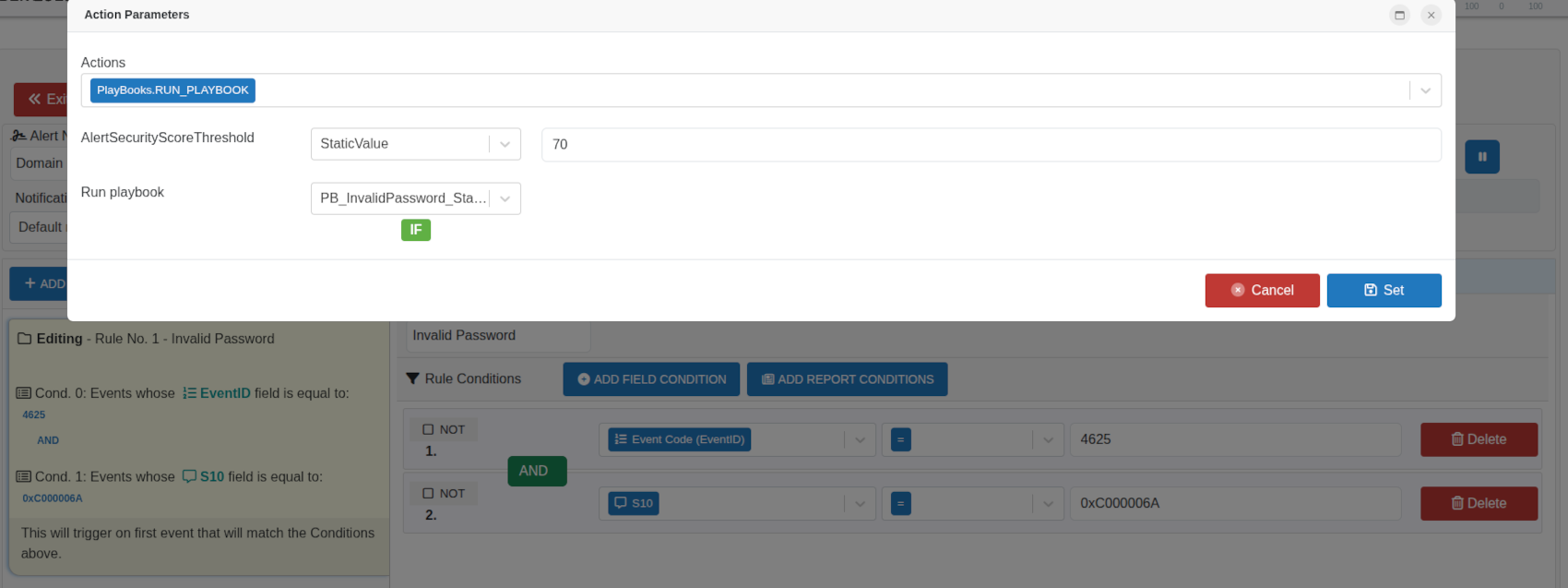Expand the Run playbook dropdown
This screenshot has height=588, width=1568.
(505, 198)
